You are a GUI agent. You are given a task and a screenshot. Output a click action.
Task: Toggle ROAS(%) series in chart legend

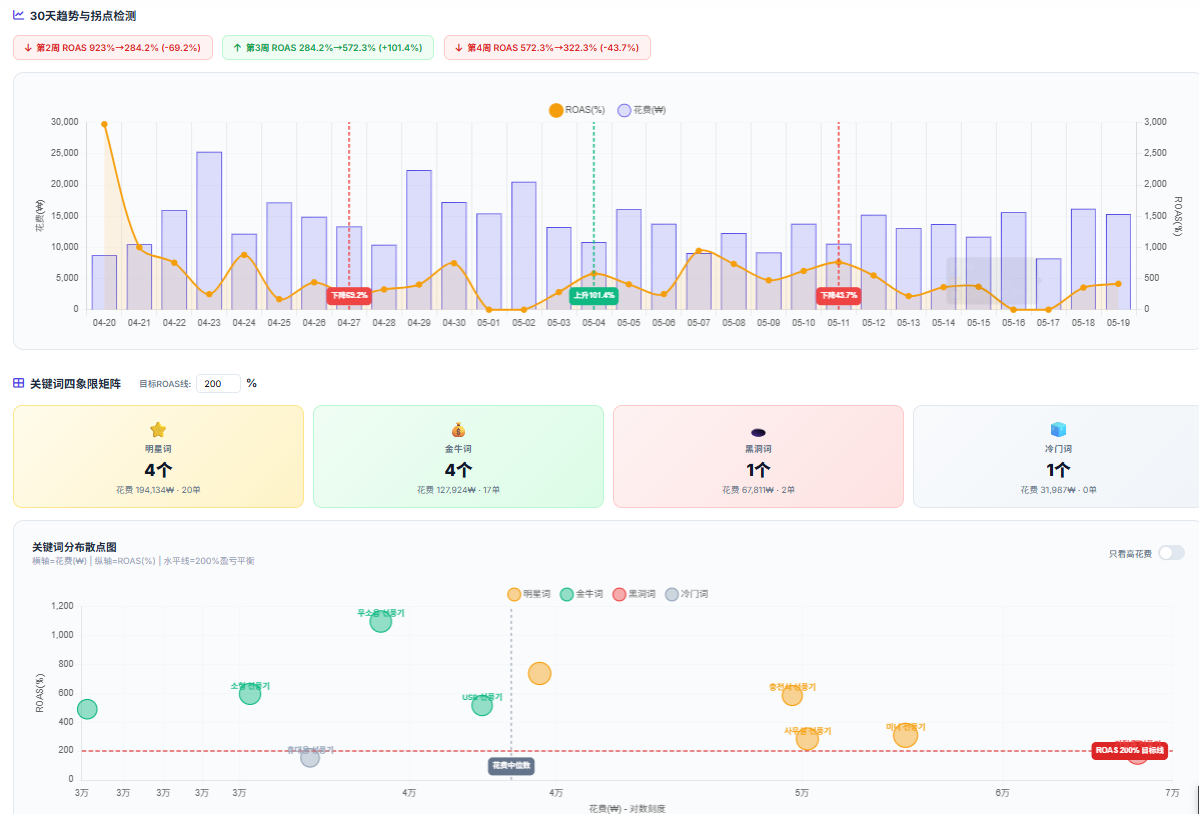[577, 110]
